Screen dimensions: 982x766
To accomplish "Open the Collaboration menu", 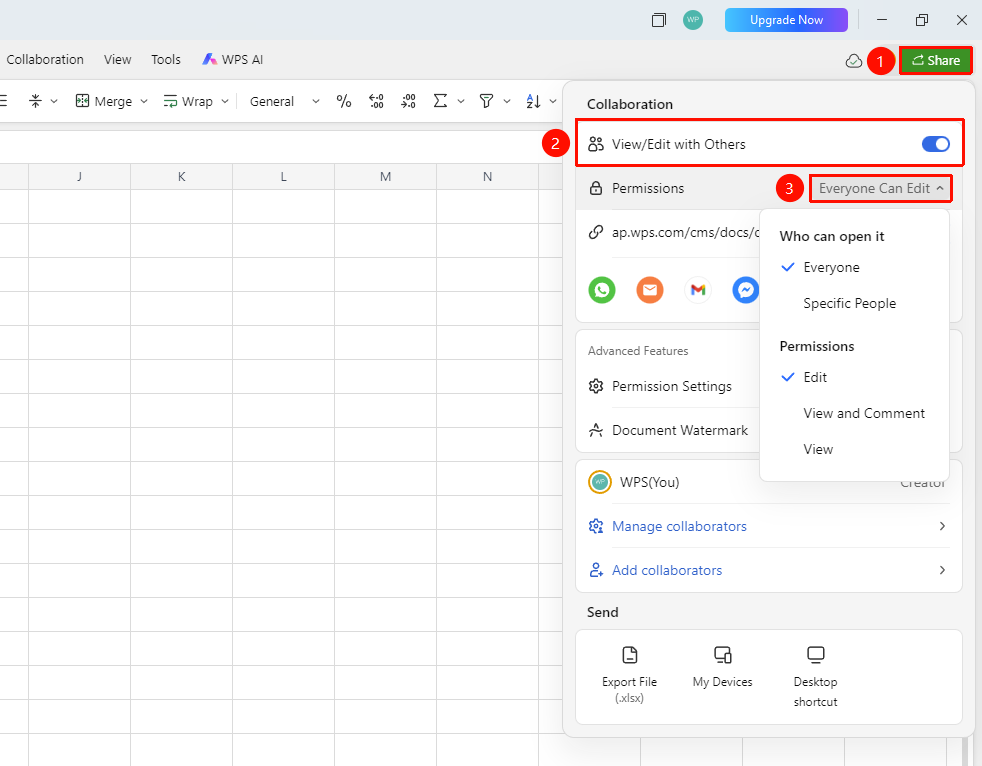I will pos(45,60).
